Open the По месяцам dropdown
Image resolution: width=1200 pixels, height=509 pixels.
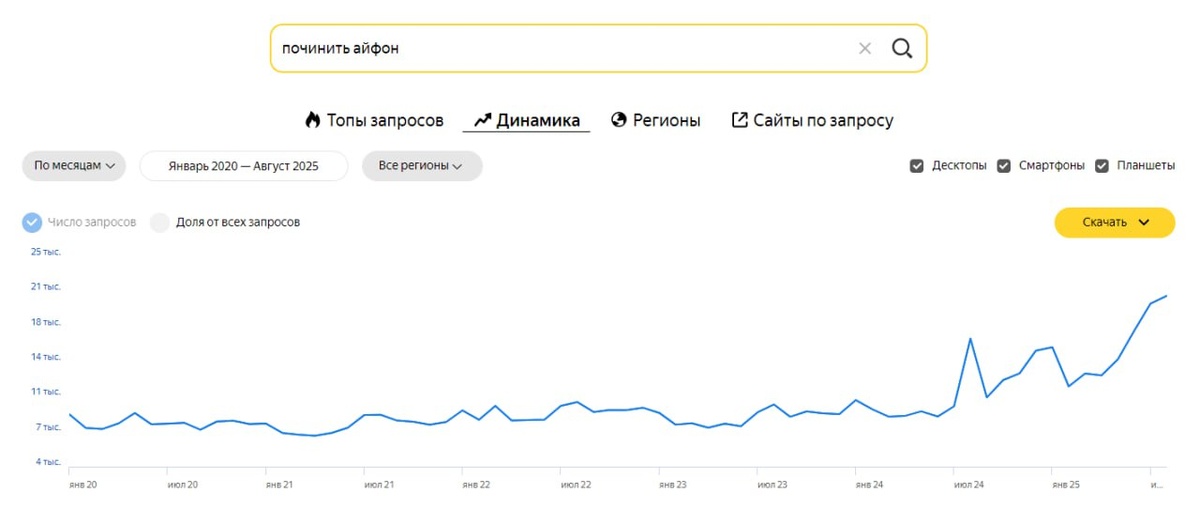click(x=74, y=166)
